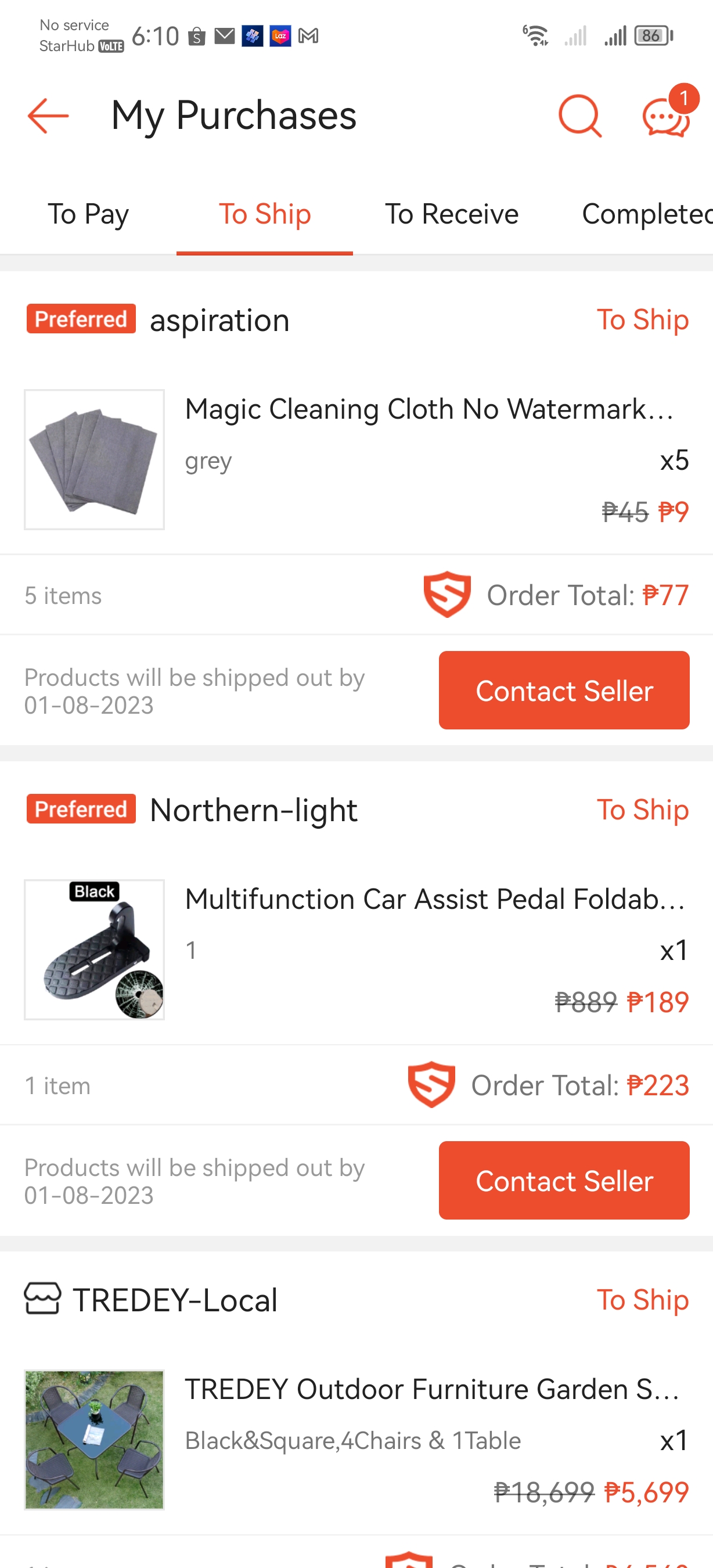Tap the battery indicator icon
Image resolution: width=713 pixels, height=1568 pixels.
(x=653, y=36)
